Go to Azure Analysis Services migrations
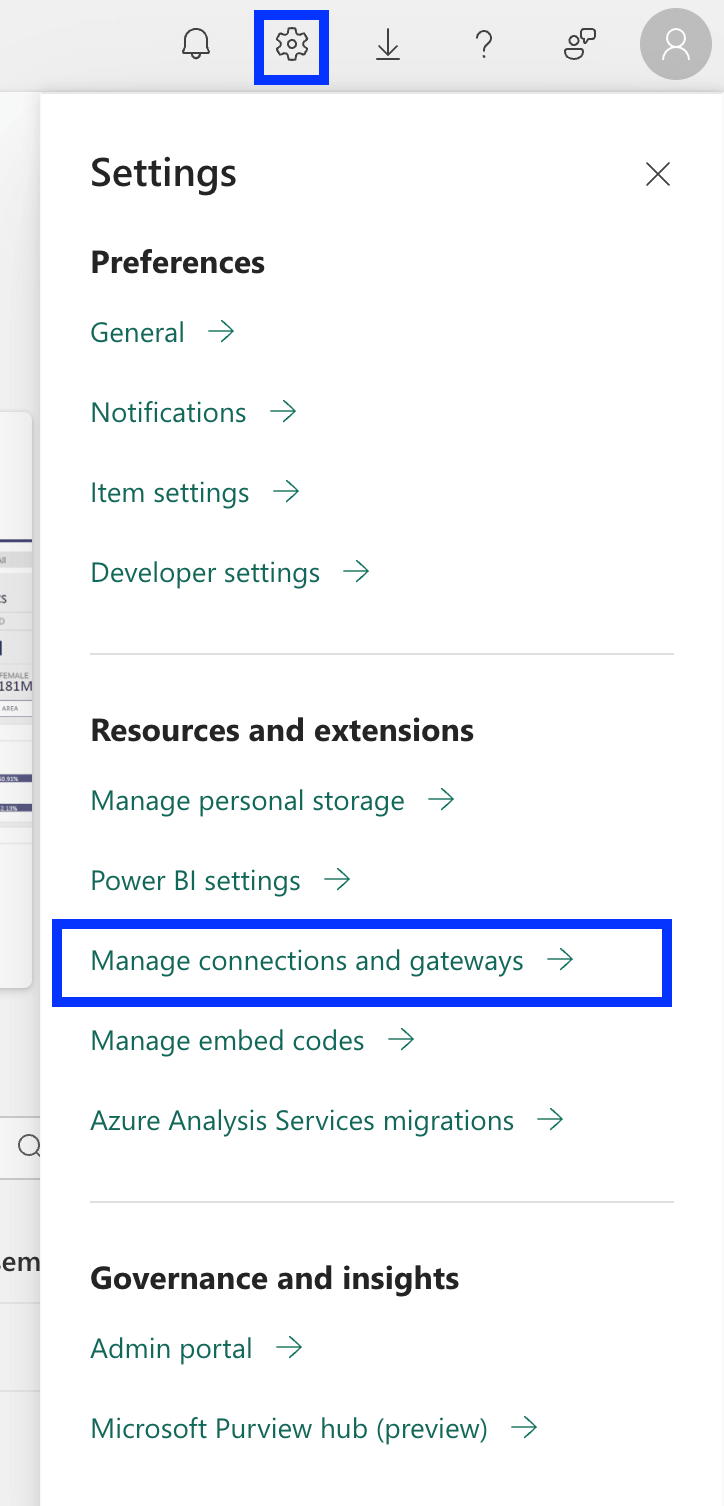This screenshot has width=724, height=1506. (x=302, y=1121)
